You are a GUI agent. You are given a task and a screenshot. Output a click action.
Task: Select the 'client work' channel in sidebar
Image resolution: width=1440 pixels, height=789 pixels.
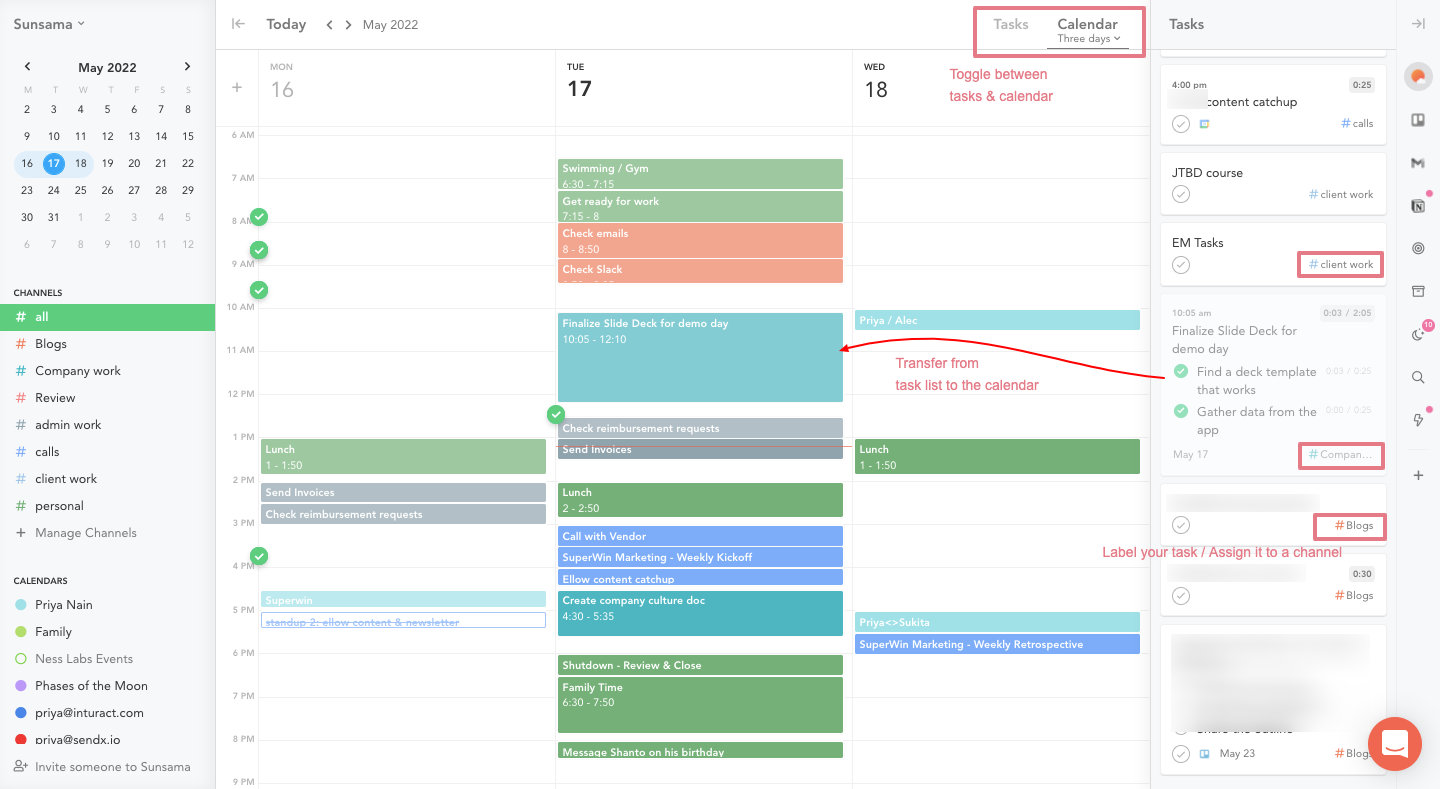pos(67,478)
